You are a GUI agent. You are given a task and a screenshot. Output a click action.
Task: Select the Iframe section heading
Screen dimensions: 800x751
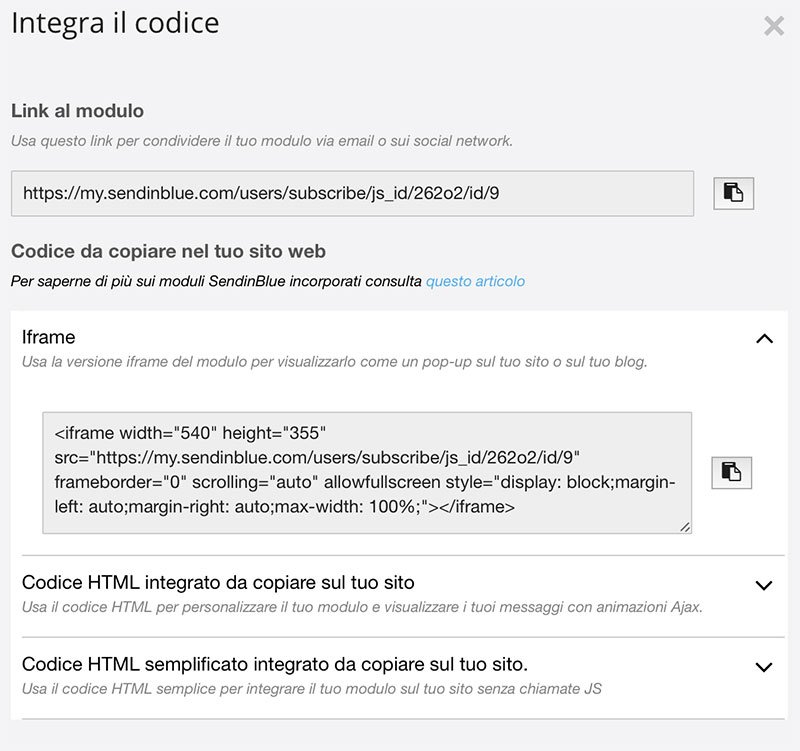pyautogui.click(x=48, y=337)
